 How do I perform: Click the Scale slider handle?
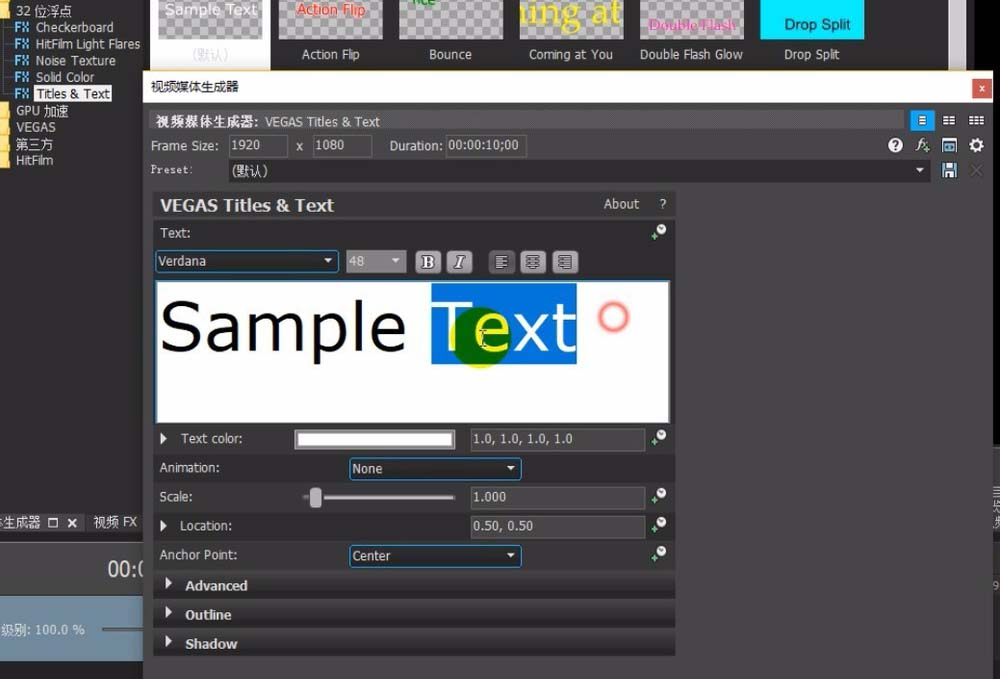tap(316, 497)
